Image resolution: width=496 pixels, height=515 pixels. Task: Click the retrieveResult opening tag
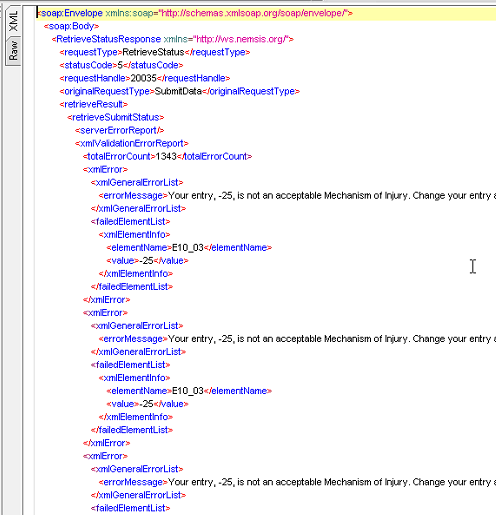click(x=94, y=104)
